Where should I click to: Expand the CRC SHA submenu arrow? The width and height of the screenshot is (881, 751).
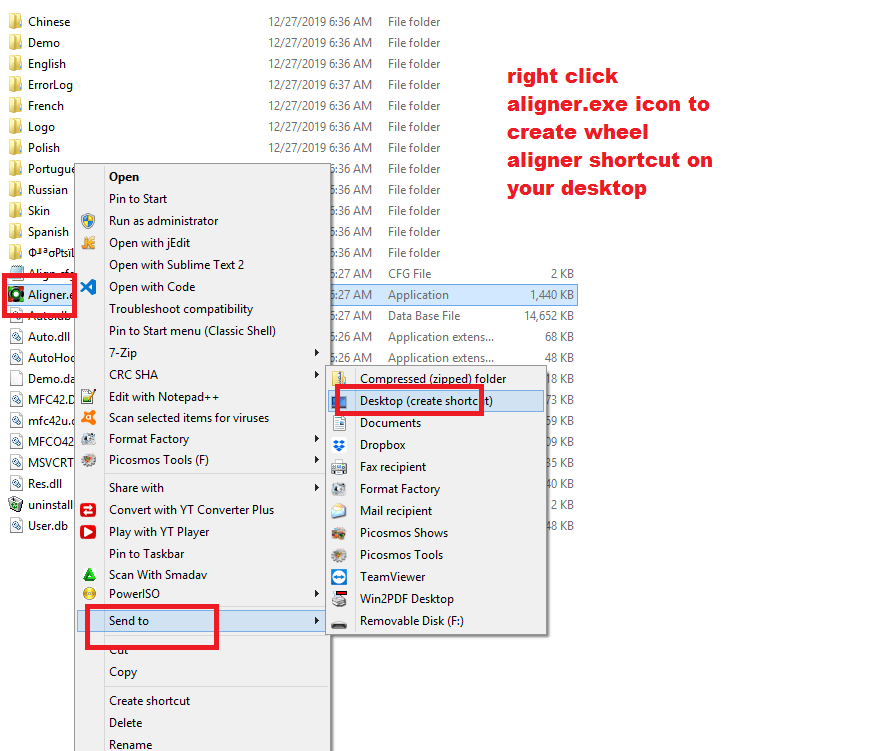(x=317, y=375)
